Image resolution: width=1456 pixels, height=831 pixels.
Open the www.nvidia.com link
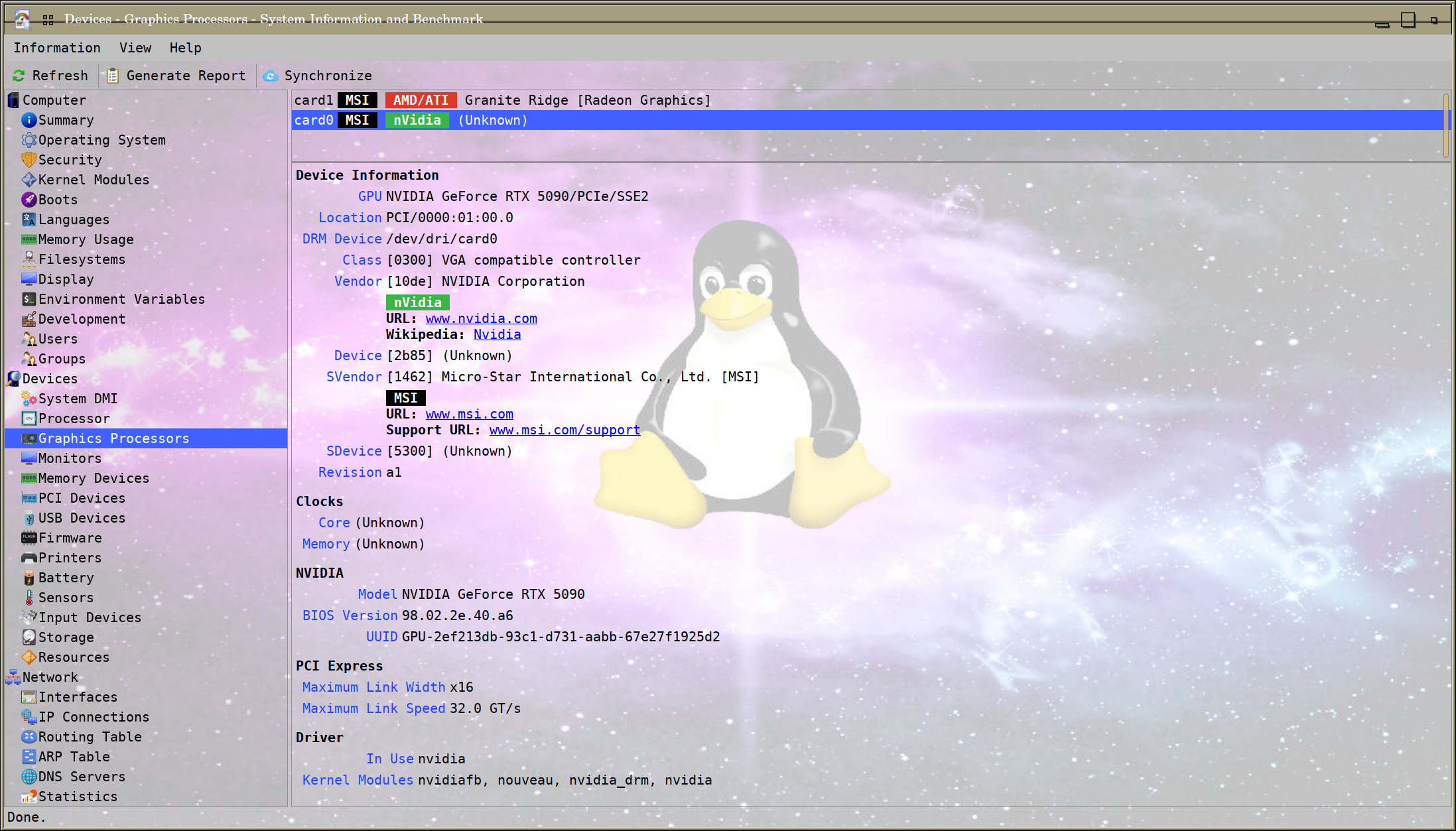482,318
